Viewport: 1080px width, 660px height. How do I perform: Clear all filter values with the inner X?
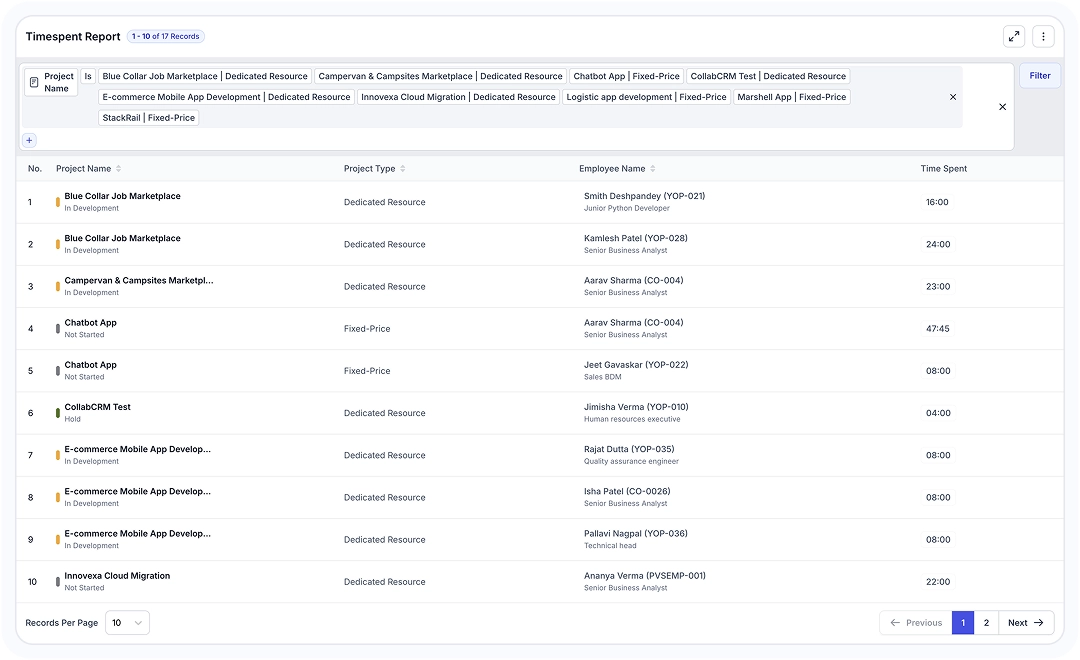coord(952,97)
